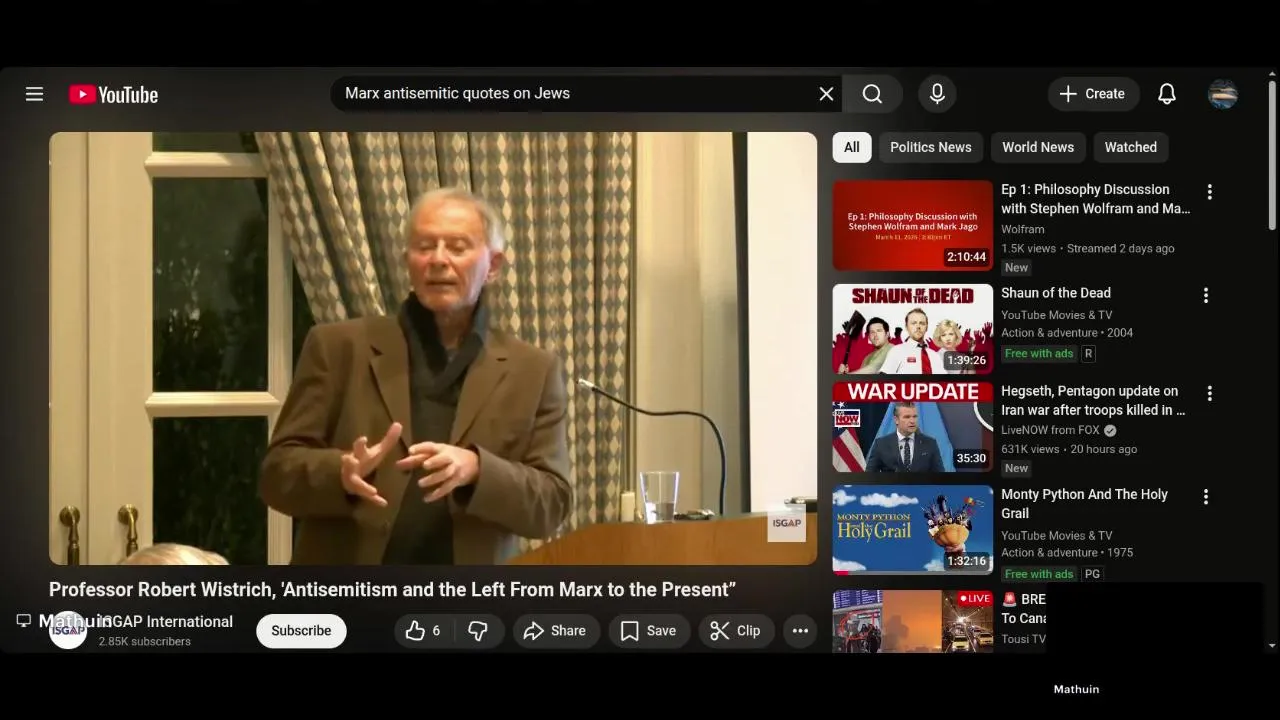Select the Watched chip
This screenshot has width=1280, height=720.
click(x=1130, y=147)
